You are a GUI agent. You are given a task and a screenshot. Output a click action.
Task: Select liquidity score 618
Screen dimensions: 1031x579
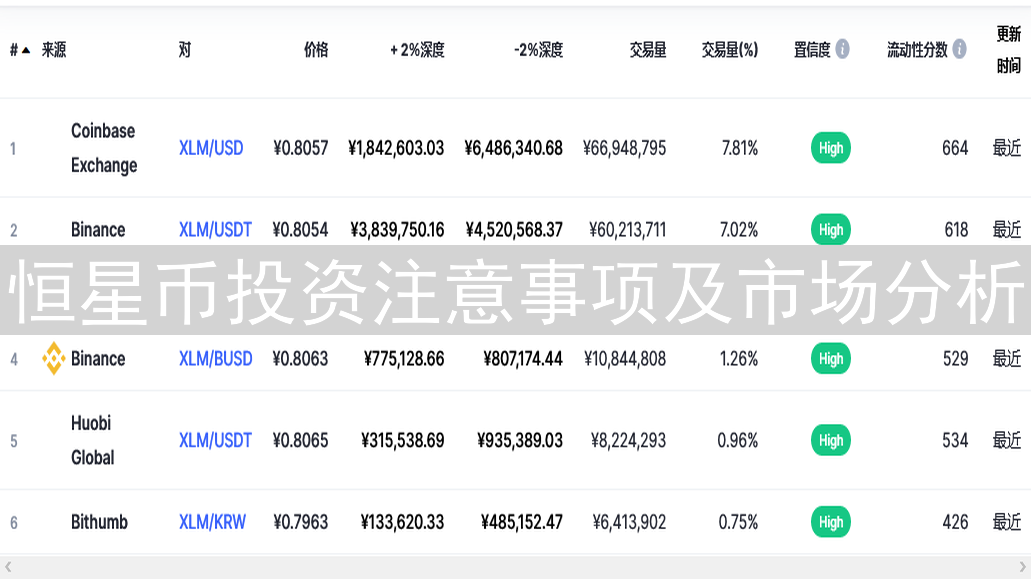(x=957, y=230)
